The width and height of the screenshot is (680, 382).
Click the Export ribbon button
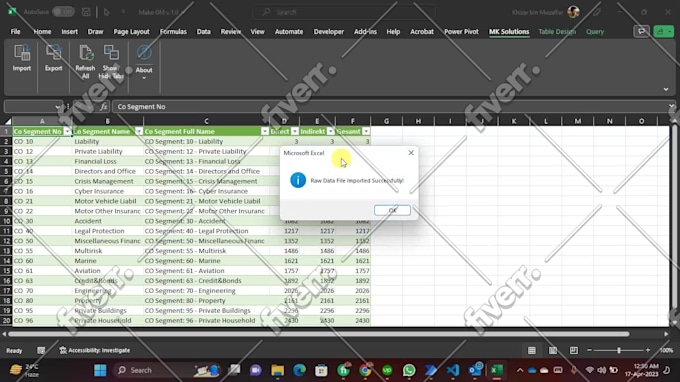(53, 58)
